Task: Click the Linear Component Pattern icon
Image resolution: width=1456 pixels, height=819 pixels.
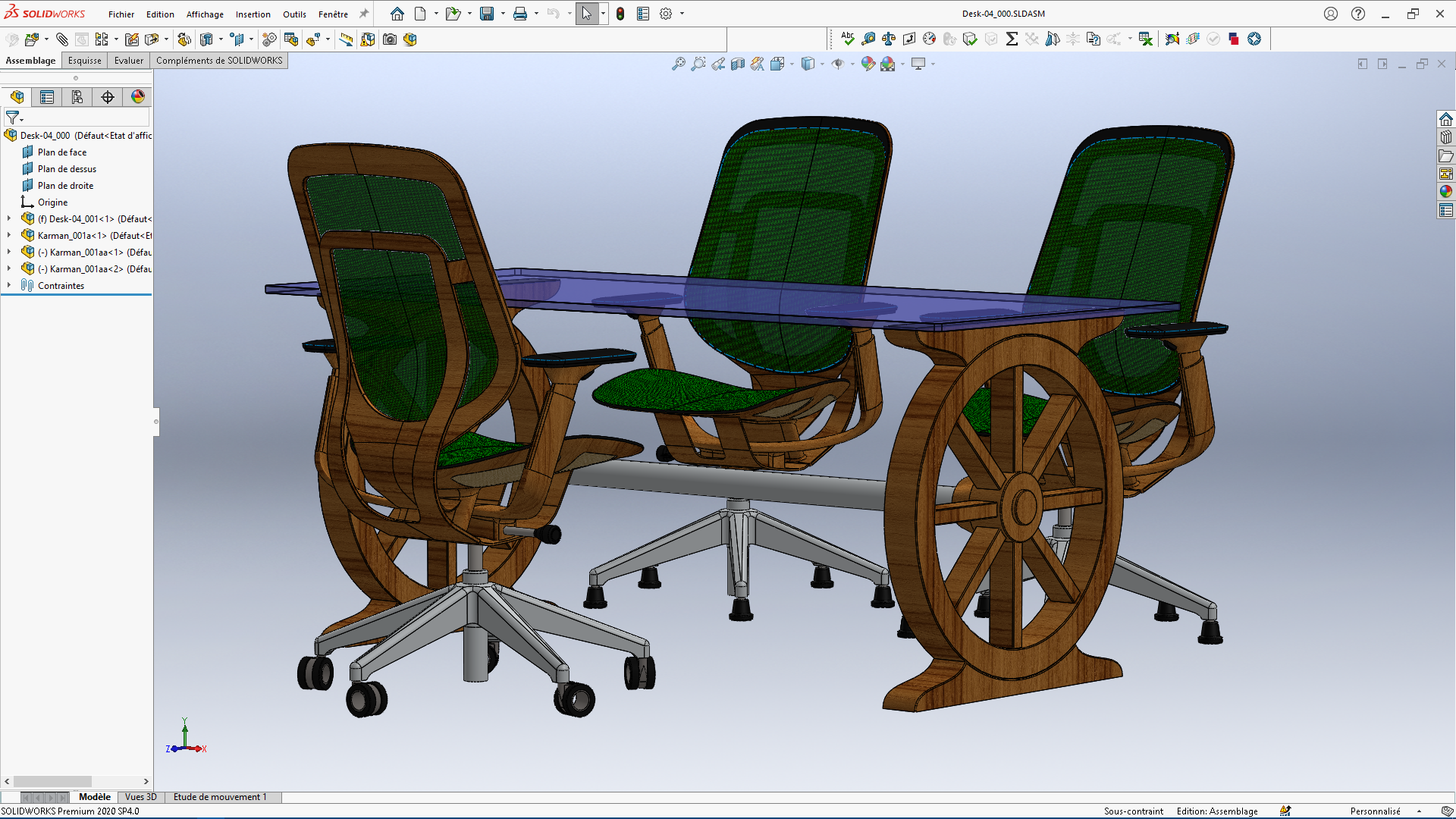Action: (x=102, y=39)
